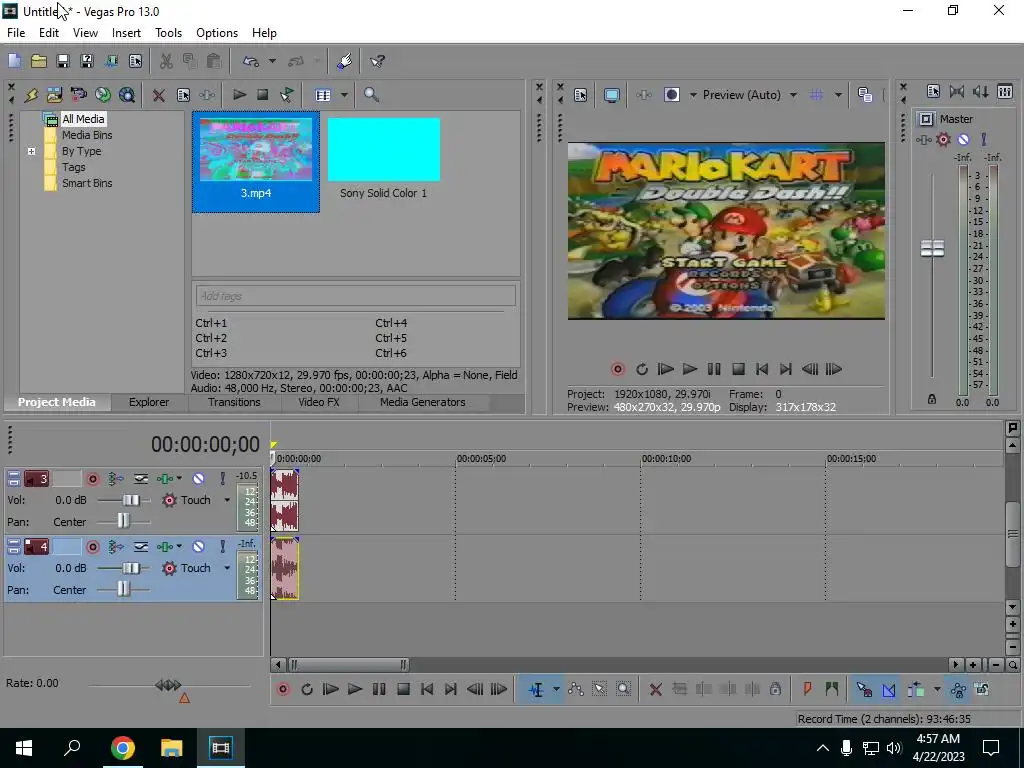Image resolution: width=1024 pixels, height=768 pixels.
Task: Open the Tools menu
Action: (x=168, y=33)
